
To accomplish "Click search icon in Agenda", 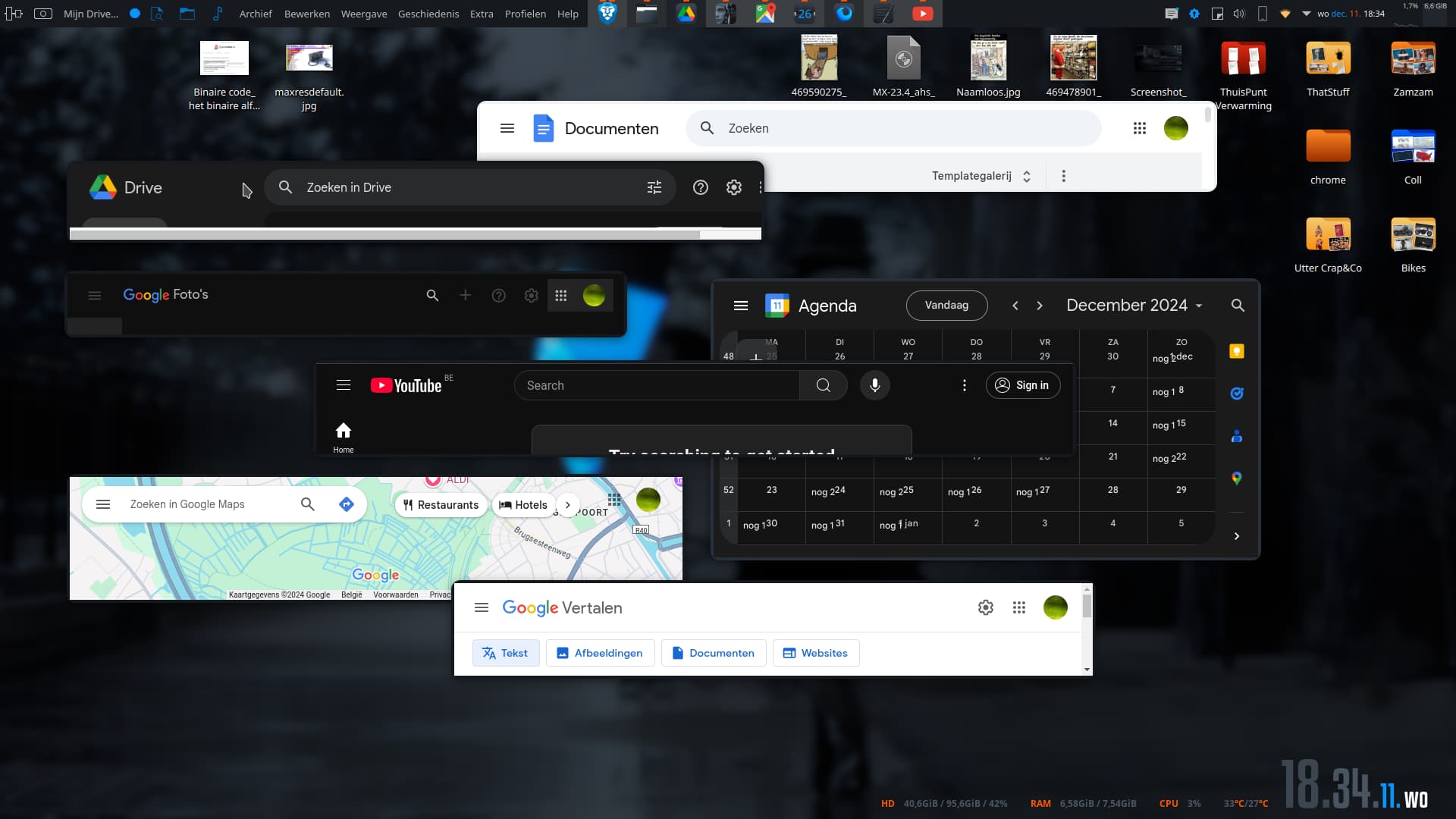I will (1238, 306).
